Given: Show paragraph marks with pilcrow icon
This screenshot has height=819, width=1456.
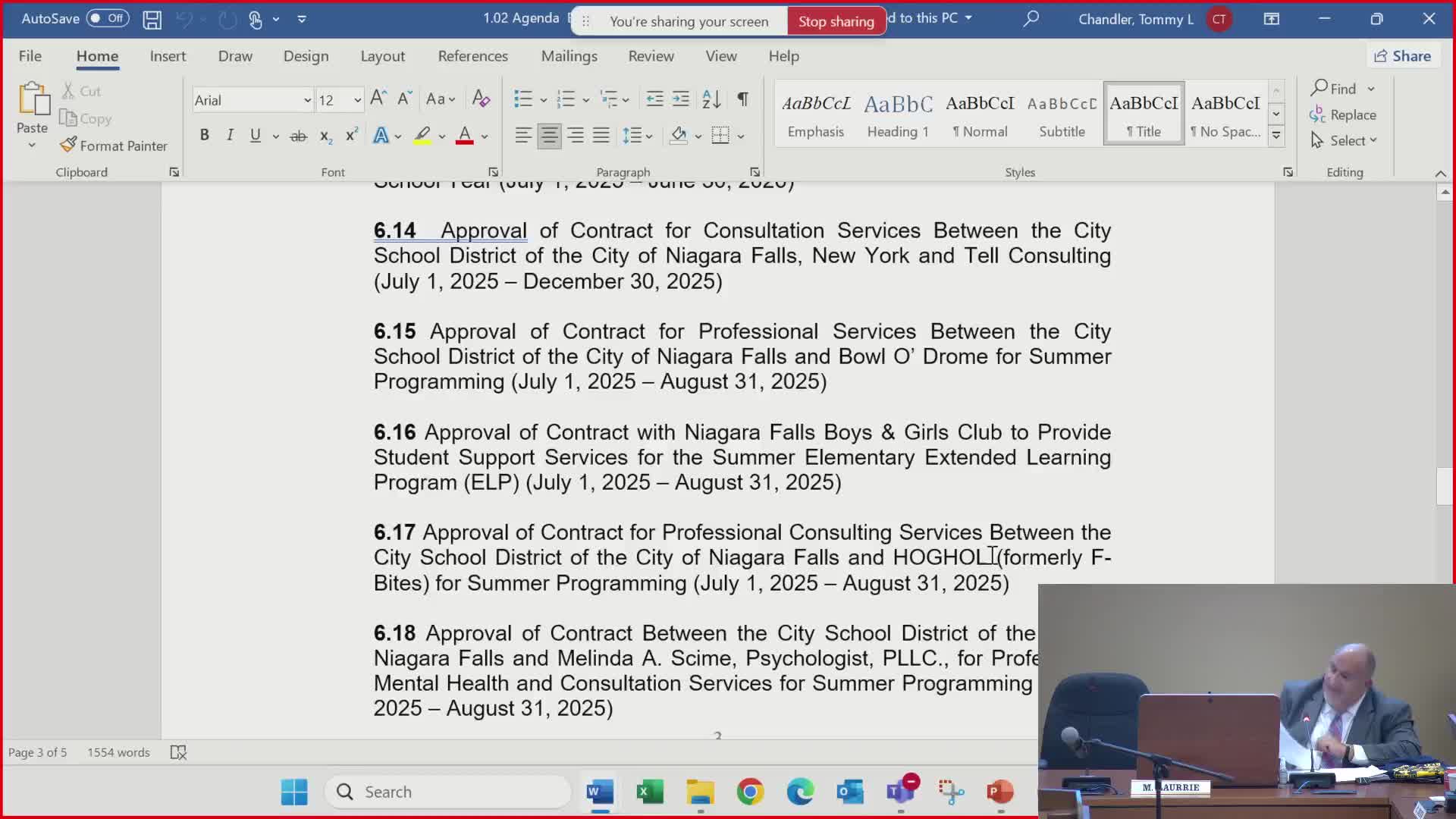Looking at the screenshot, I should point(742,99).
